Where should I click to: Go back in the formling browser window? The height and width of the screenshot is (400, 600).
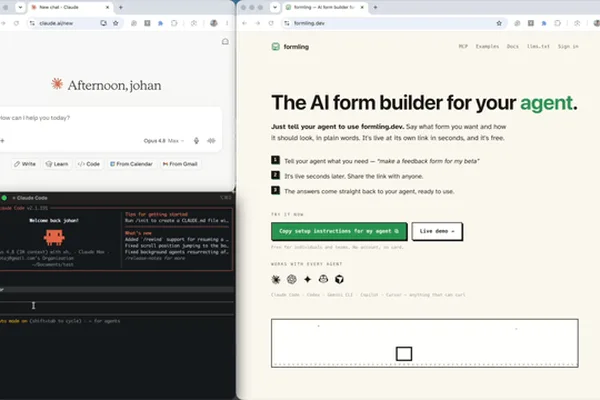pyautogui.click(x=245, y=23)
